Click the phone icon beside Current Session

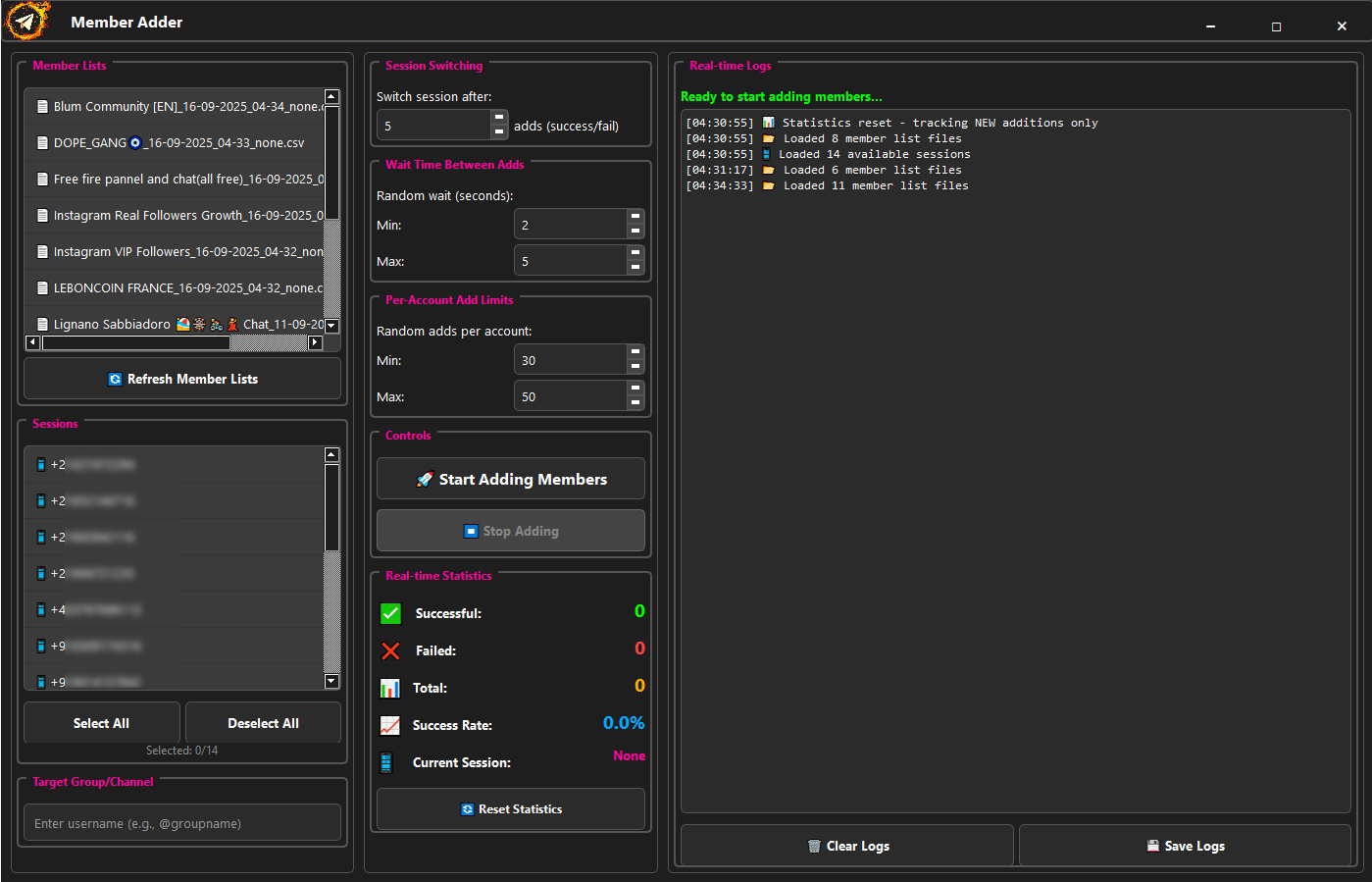pos(386,761)
